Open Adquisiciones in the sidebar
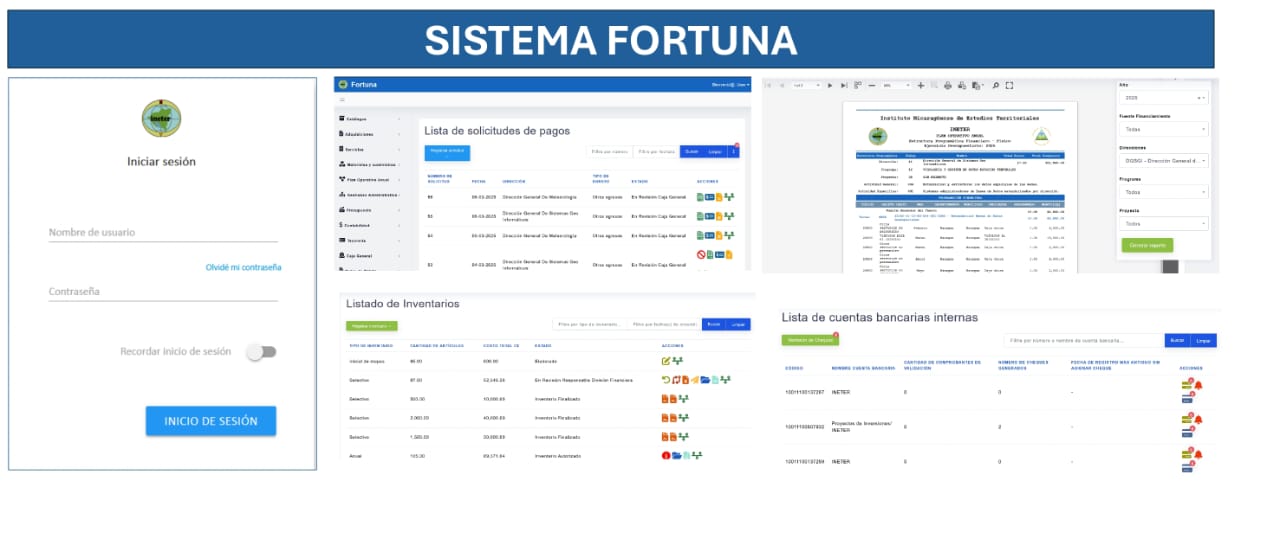1280x552 pixels. [x=369, y=134]
